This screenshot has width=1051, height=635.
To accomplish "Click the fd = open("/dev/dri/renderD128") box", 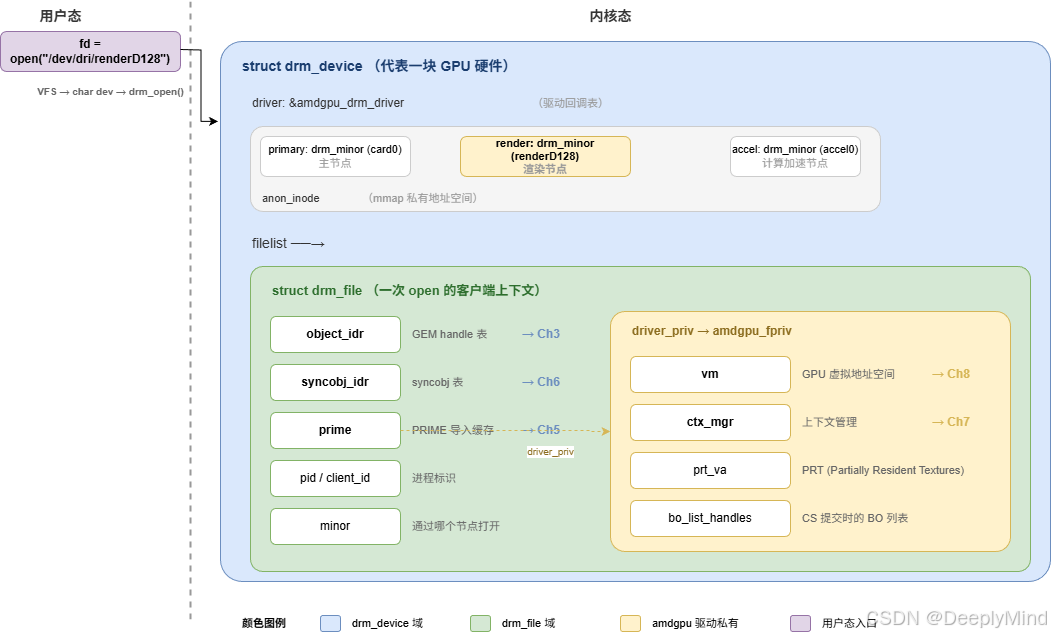I will pyautogui.click(x=90, y=51).
